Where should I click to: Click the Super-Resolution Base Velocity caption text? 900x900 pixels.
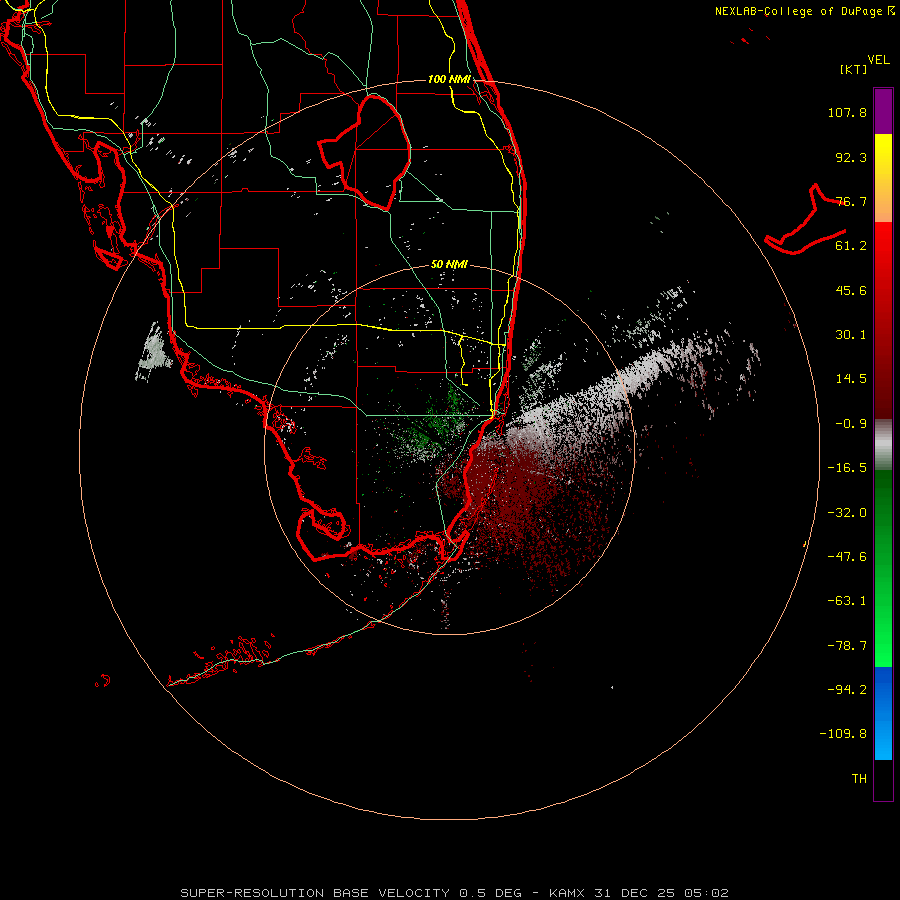pyautogui.click(x=454, y=893)
